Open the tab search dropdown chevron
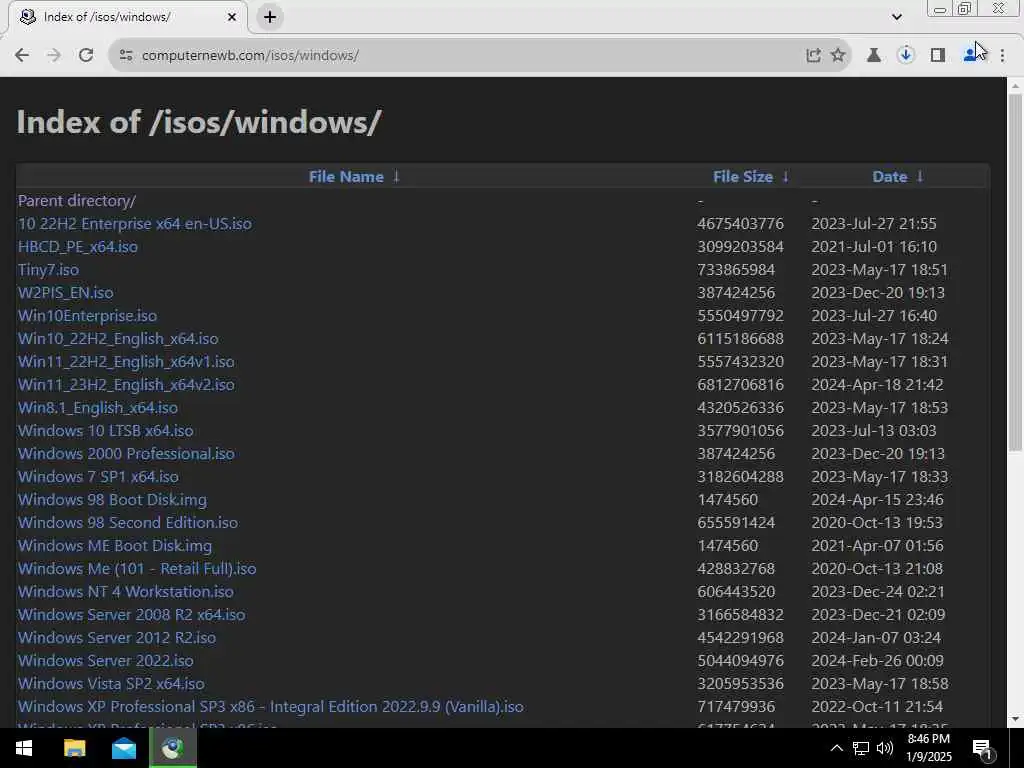This screenshot has width=1024, height=768. pyautogui.click(x=897, y=17)
